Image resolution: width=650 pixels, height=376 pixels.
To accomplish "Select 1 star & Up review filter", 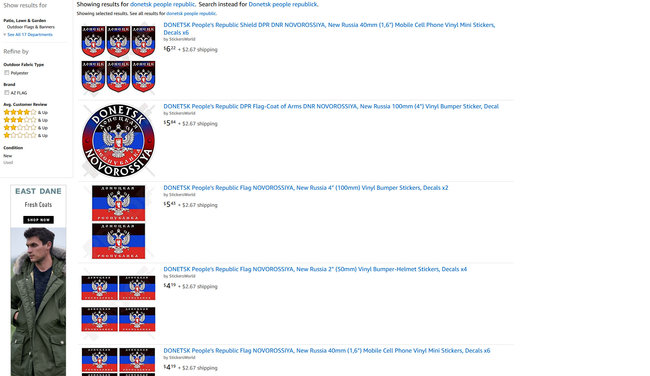I will click(x=25, y=135).
